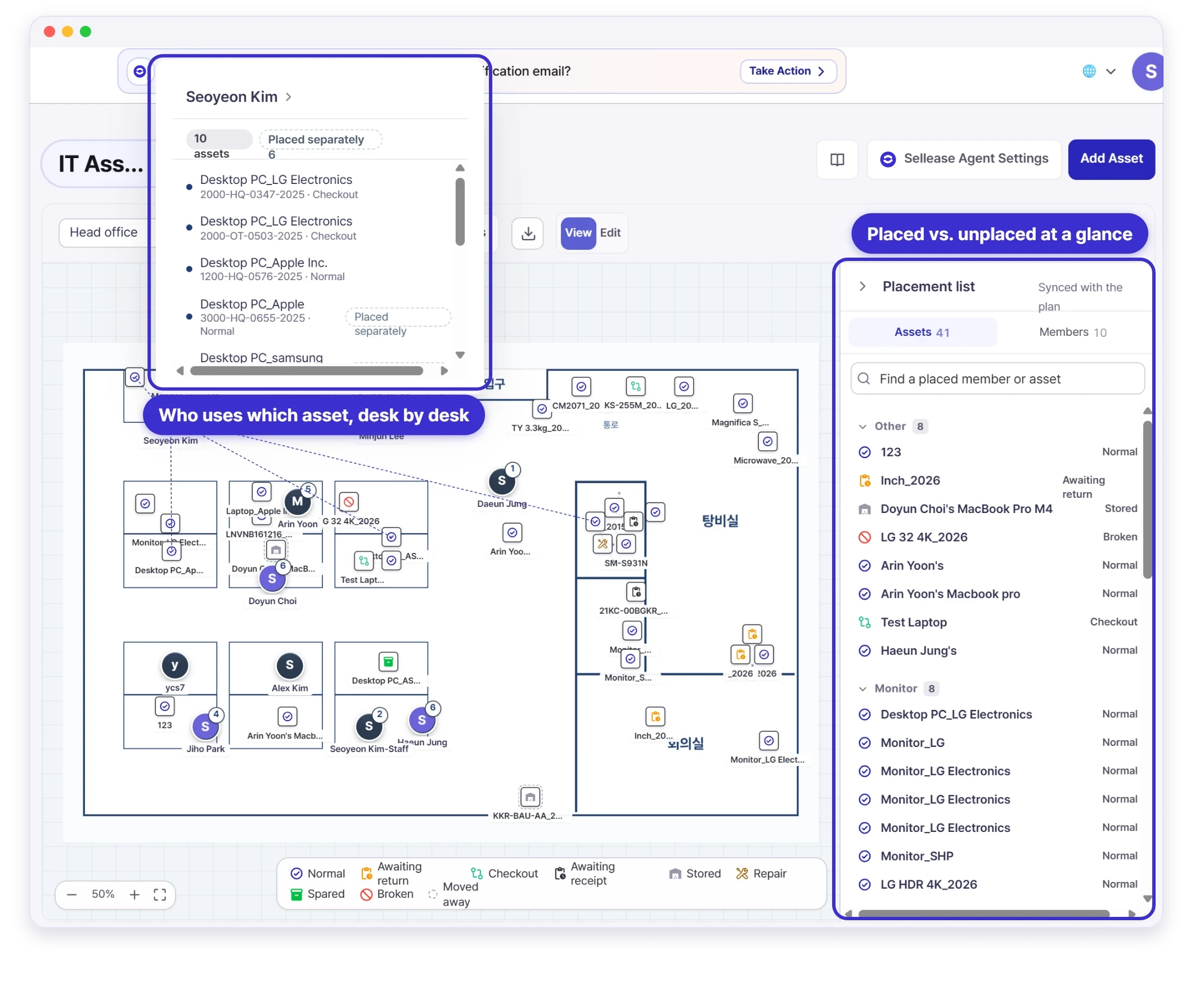The height and width of the screenshot is (990, 1204).
Task: Click the Alex Kim avatar on the plan
Action: tap(289, 665)
